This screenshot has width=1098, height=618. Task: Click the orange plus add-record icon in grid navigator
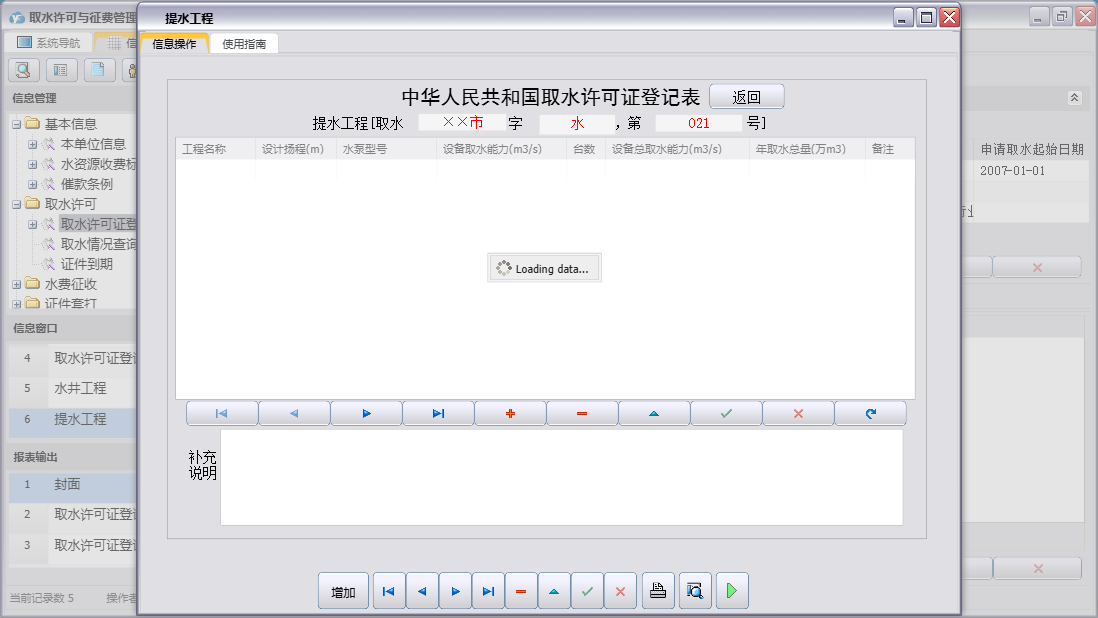click(x=510, y=414)
